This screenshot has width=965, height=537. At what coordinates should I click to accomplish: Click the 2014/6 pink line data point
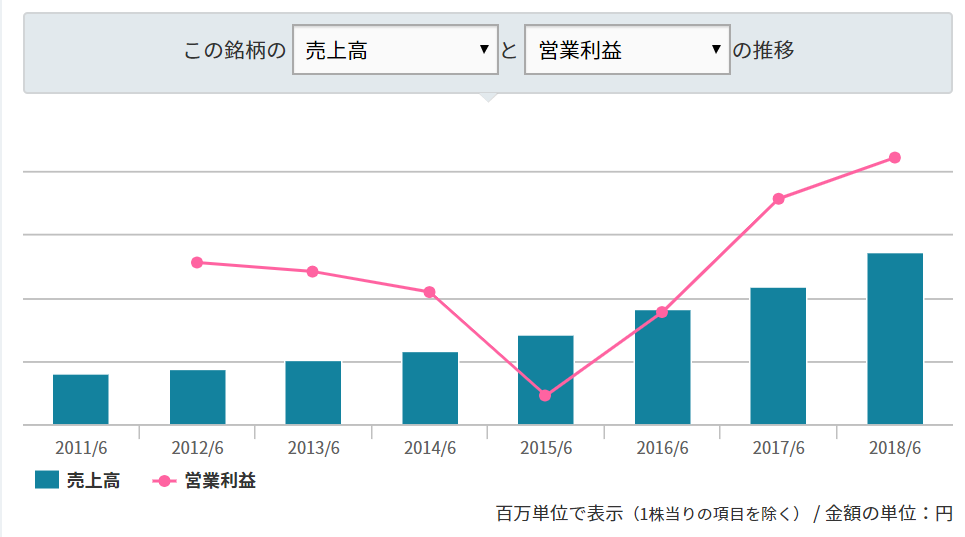(430, 292)
